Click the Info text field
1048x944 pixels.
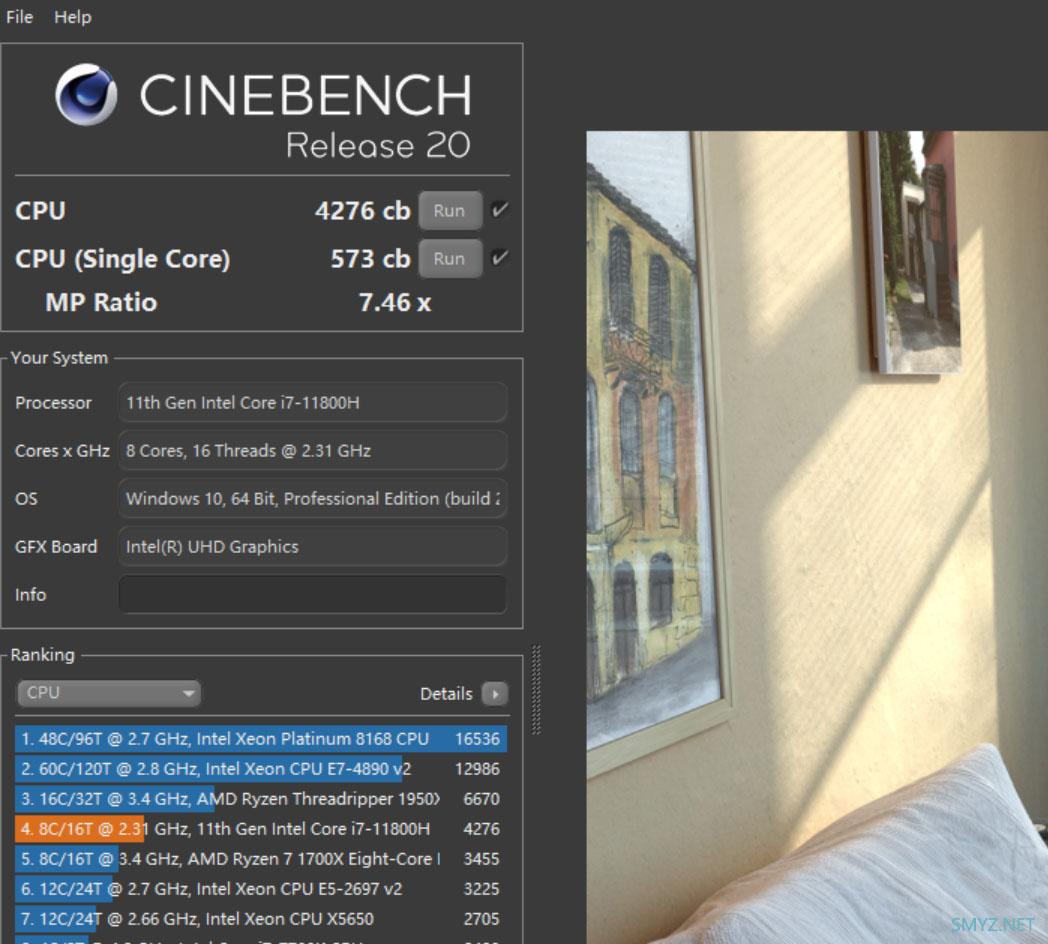tap(312, 594)
